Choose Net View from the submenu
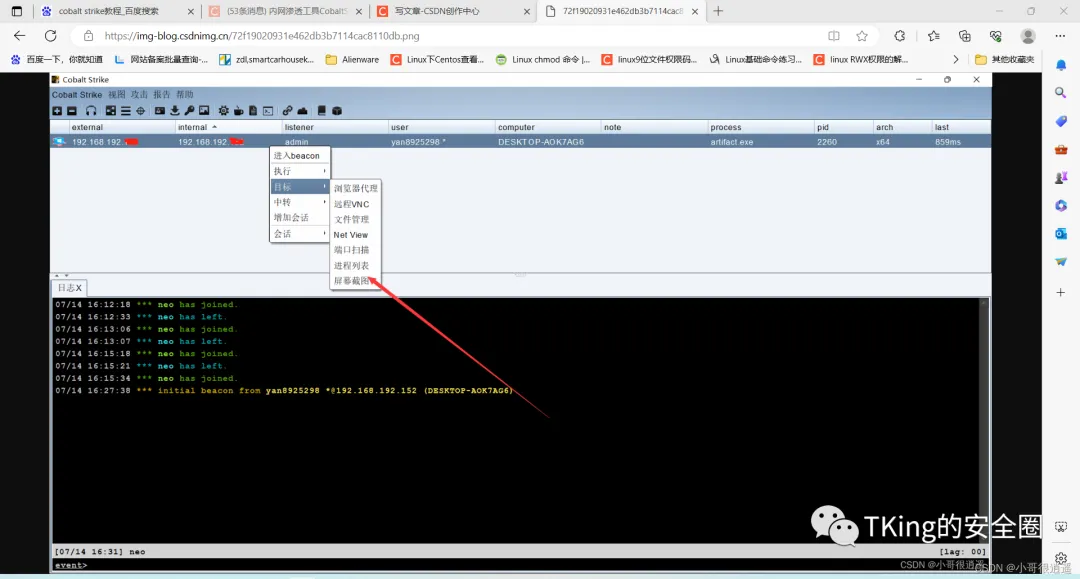The height and width of the screenshot is (579, 1080). pos(355,235)
